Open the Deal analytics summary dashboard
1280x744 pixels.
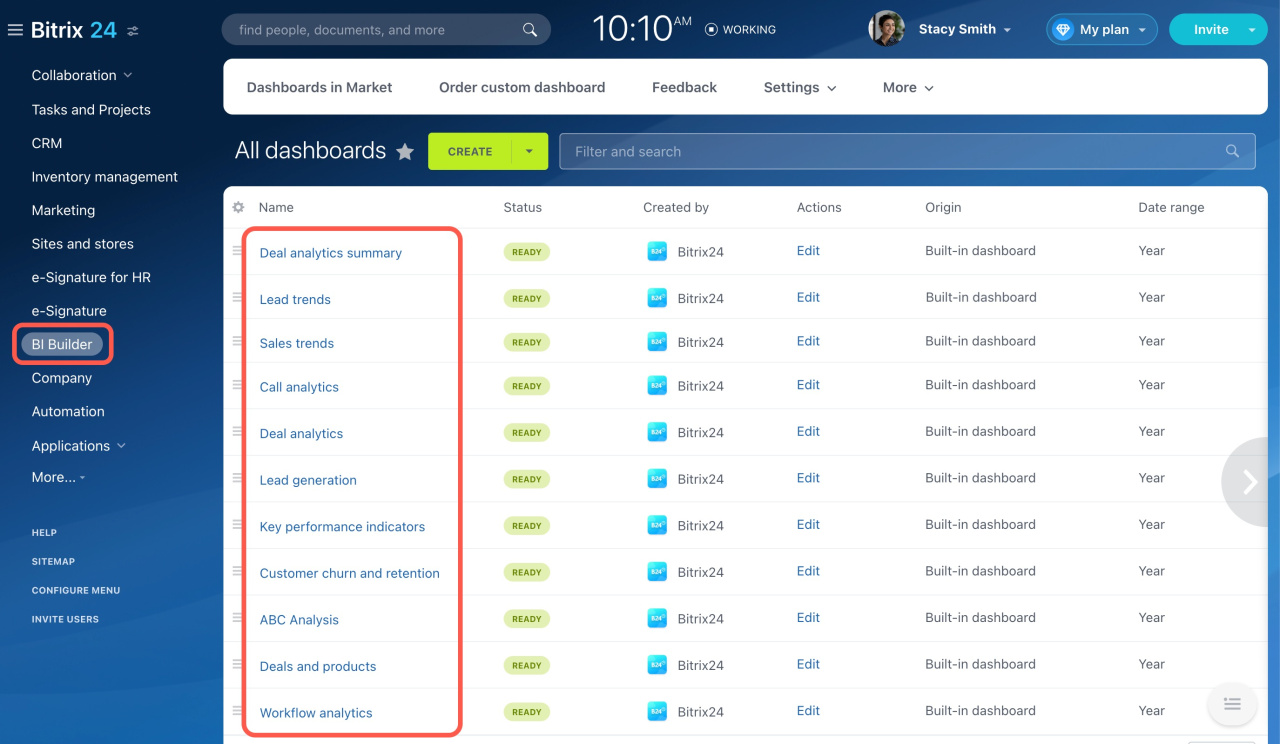(x=331, y=253)
